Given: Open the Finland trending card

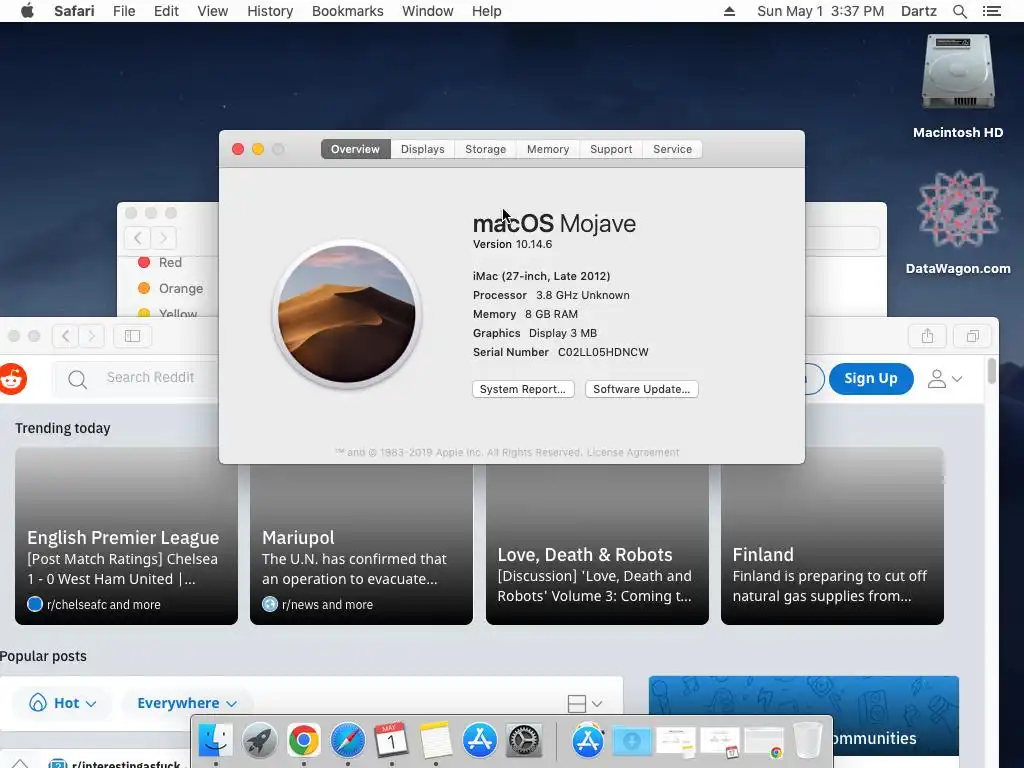Looking at the screenshot, I should 832,536.
